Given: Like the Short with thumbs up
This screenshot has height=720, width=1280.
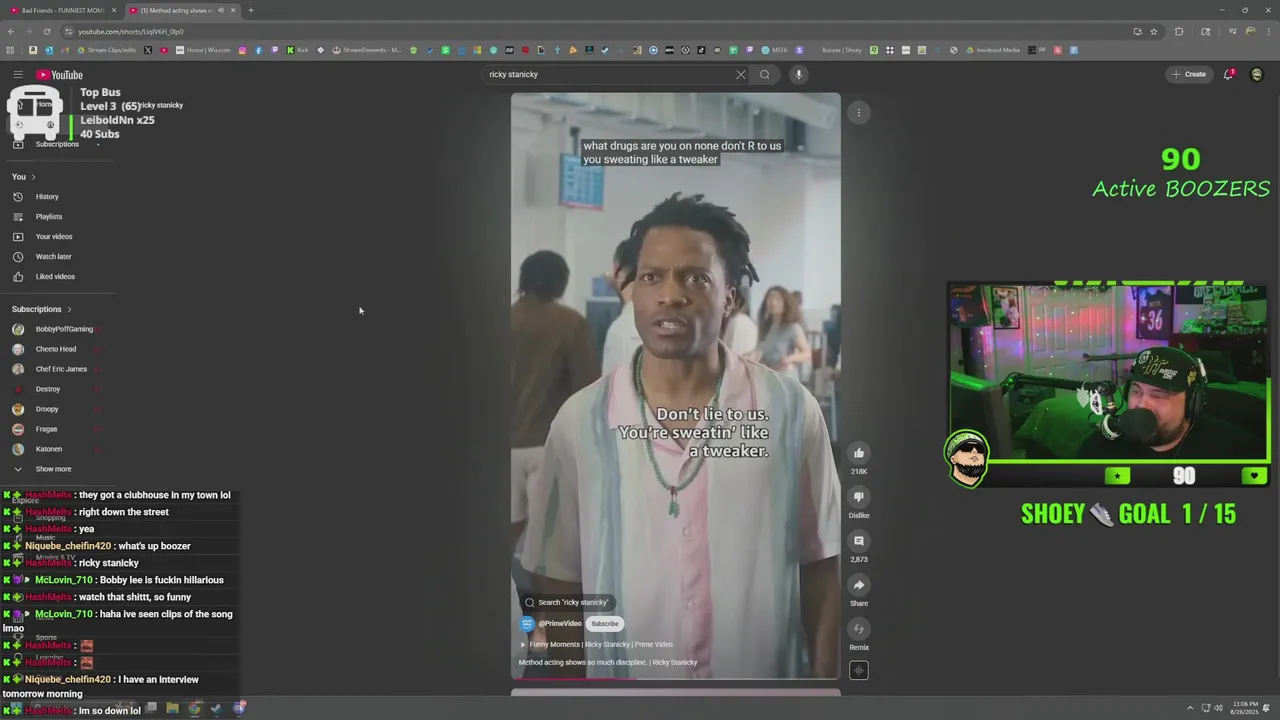Looking at the screenshot, I should (x=858, y=452).
